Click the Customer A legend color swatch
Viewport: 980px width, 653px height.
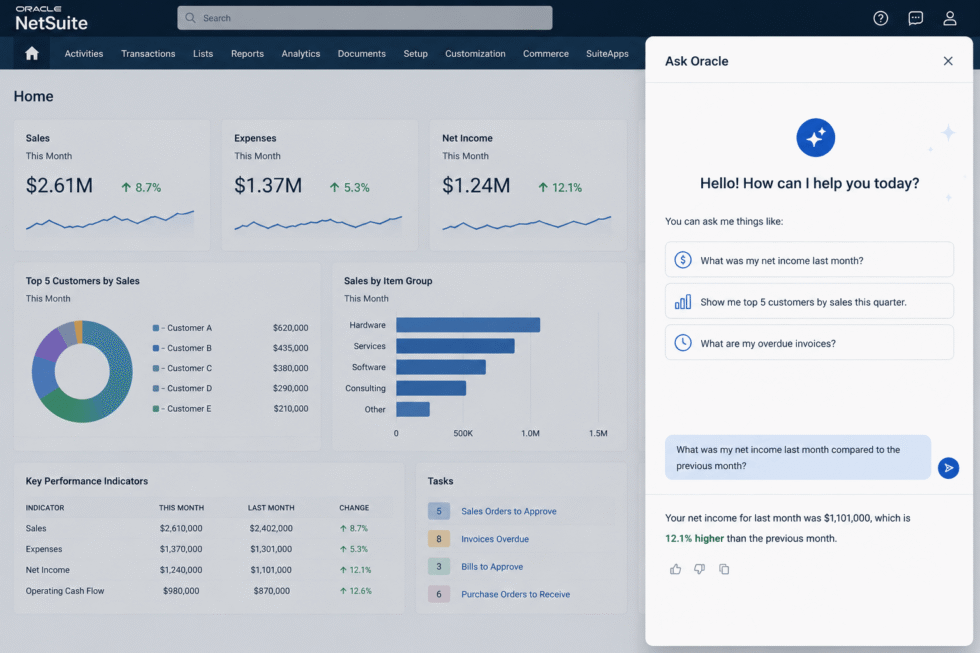point(156,327)
